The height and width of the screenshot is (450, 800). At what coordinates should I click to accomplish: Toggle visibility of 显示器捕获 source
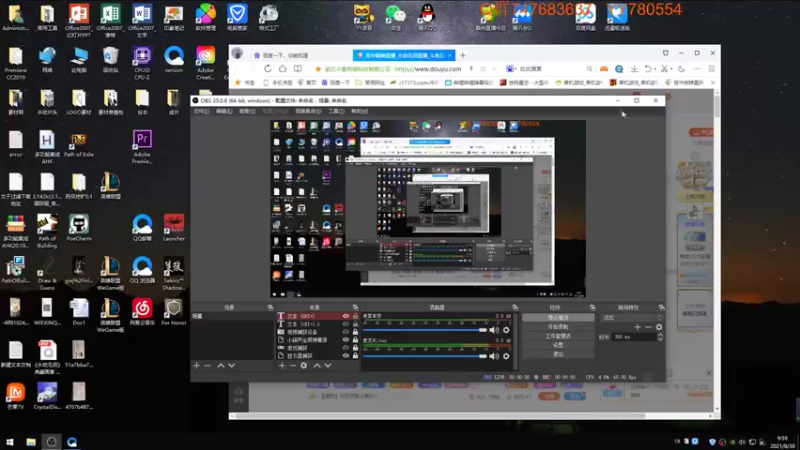pos(346,356)
